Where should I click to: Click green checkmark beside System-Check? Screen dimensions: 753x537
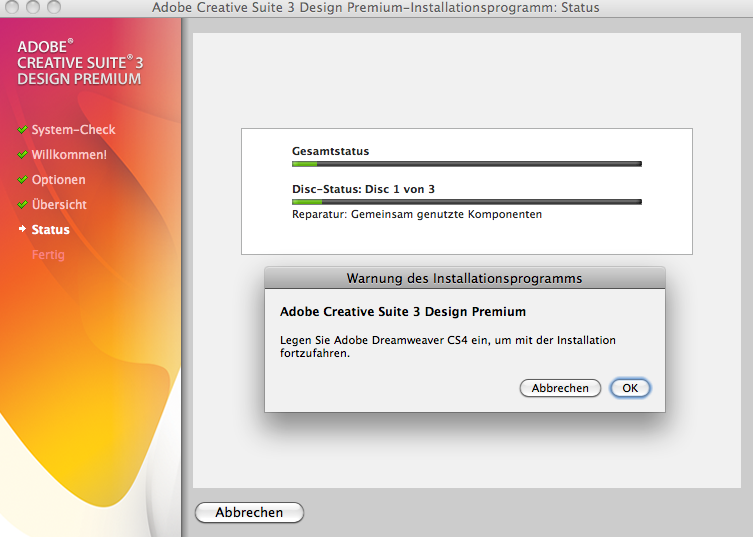click(x=22, y=130)
